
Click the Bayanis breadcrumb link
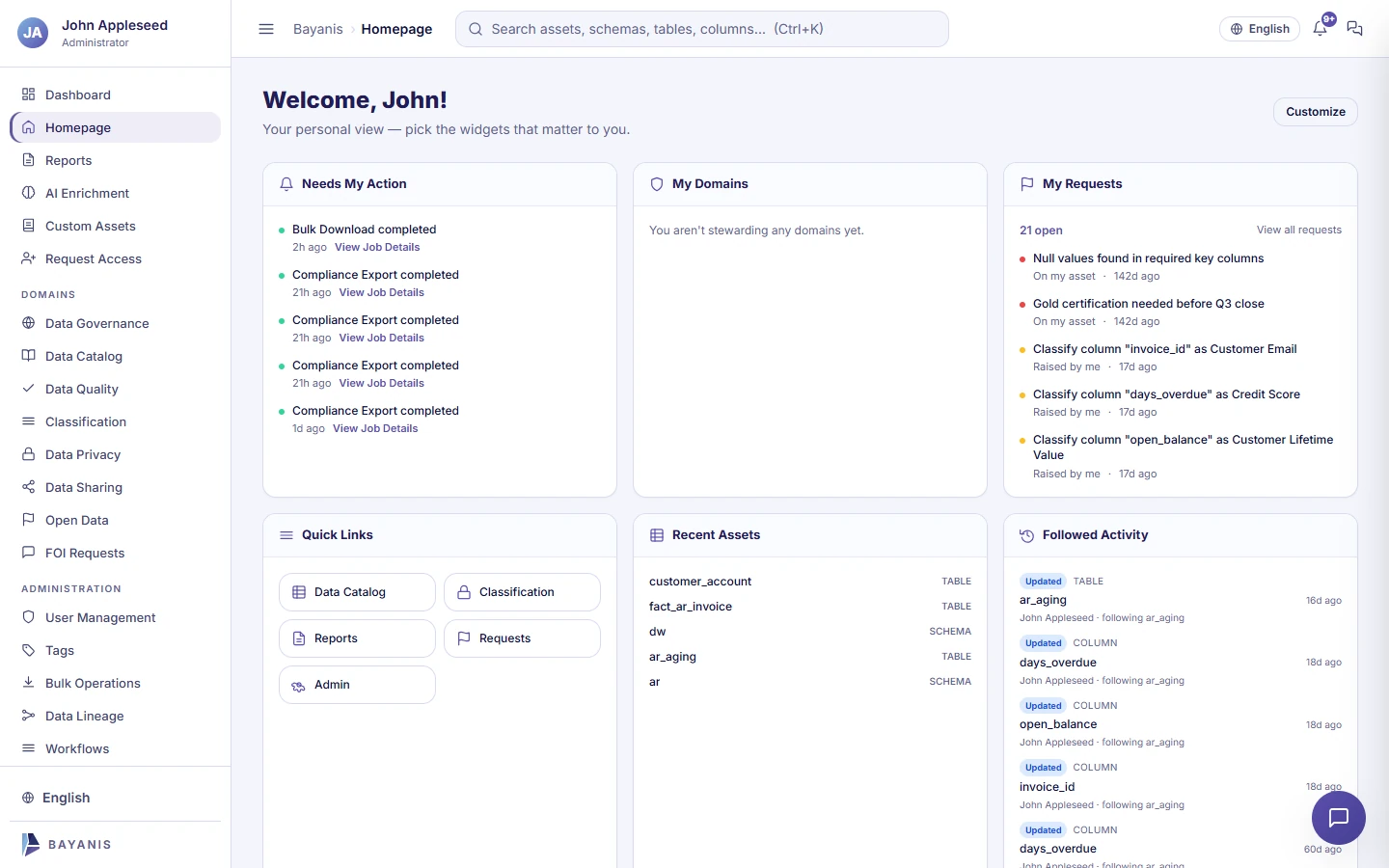click(x=318, y=29)
